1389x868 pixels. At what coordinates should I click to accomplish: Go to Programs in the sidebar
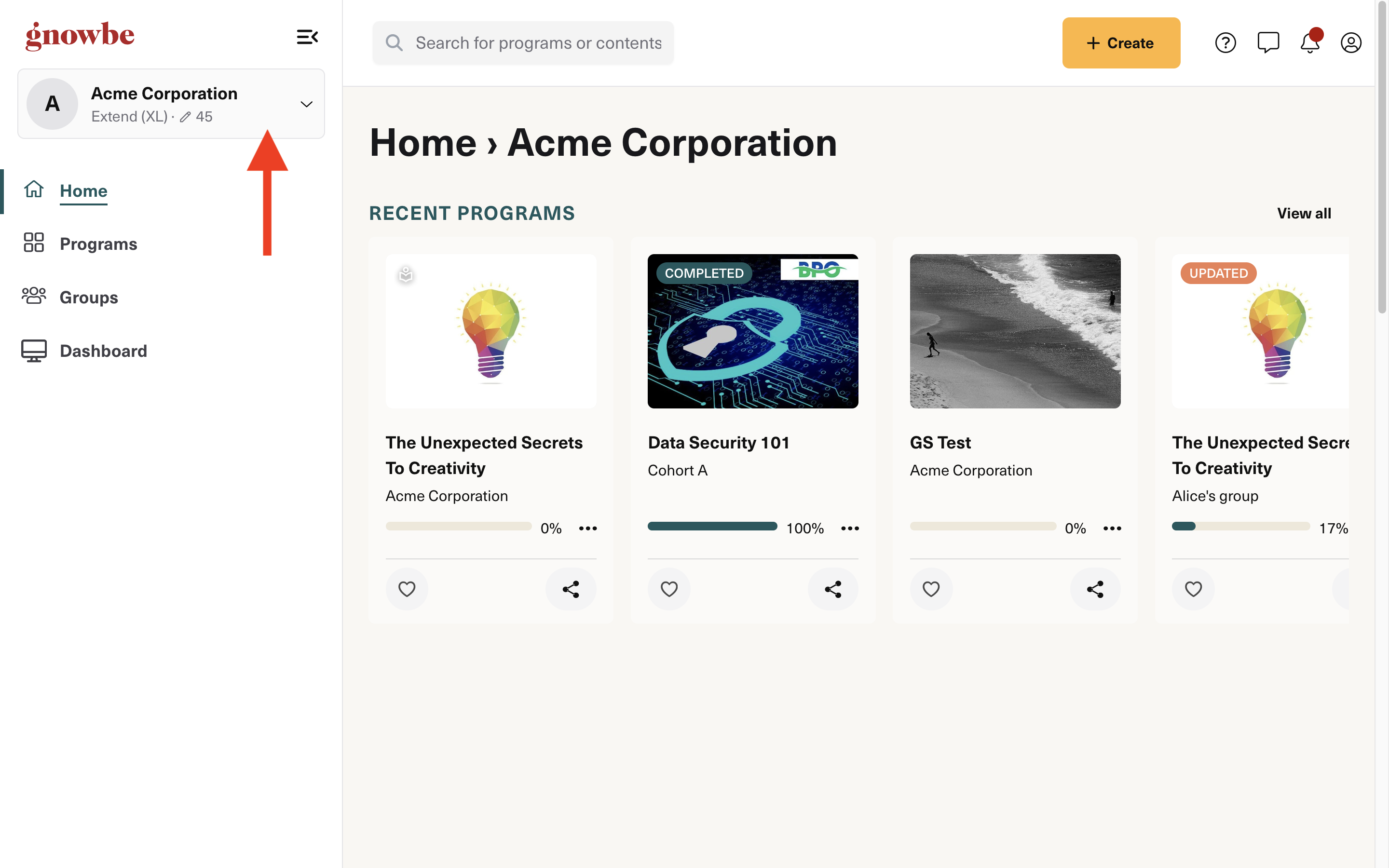click(x=98, y=244)
